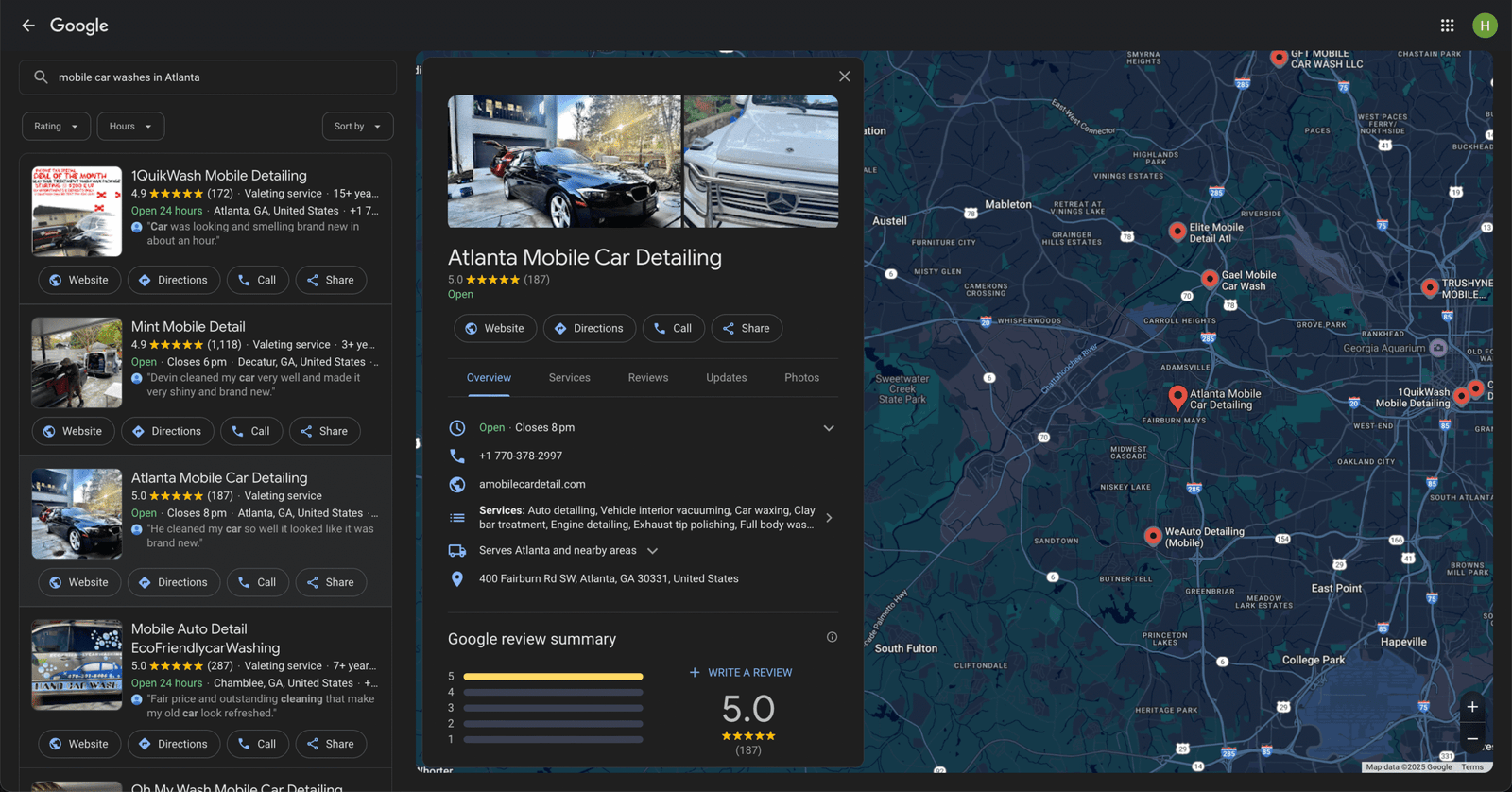Click the globe icon beside amobilecardetail.com
This screenshot has width=1512, height=792.
(x=457, y=484)
